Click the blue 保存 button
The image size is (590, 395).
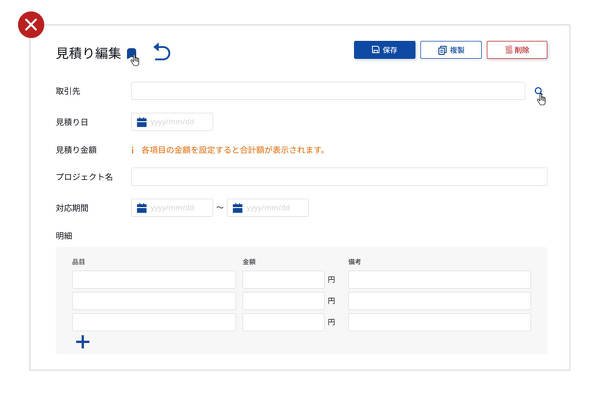pyautogui.click(x=385, y=50)
